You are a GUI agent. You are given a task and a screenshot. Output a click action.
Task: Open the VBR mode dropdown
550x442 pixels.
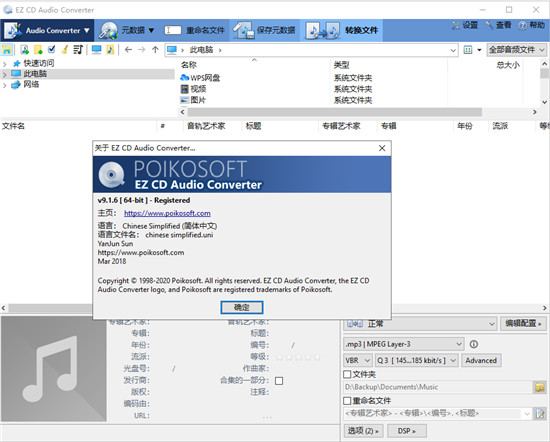pyautogui.click(x=357, y=360)
